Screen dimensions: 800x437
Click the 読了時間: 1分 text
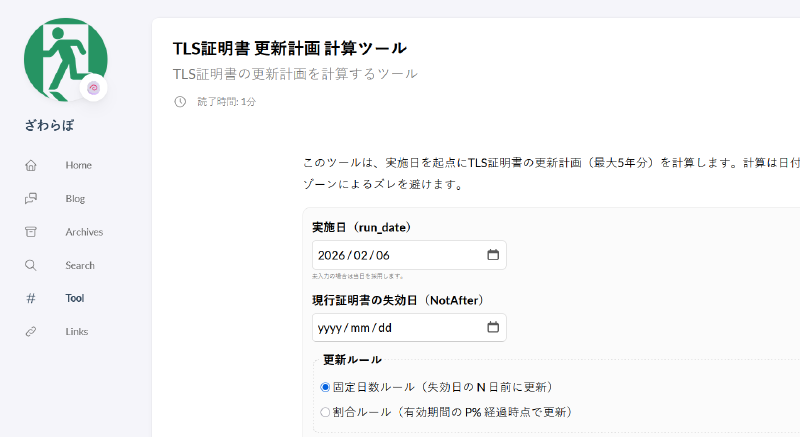227,102
